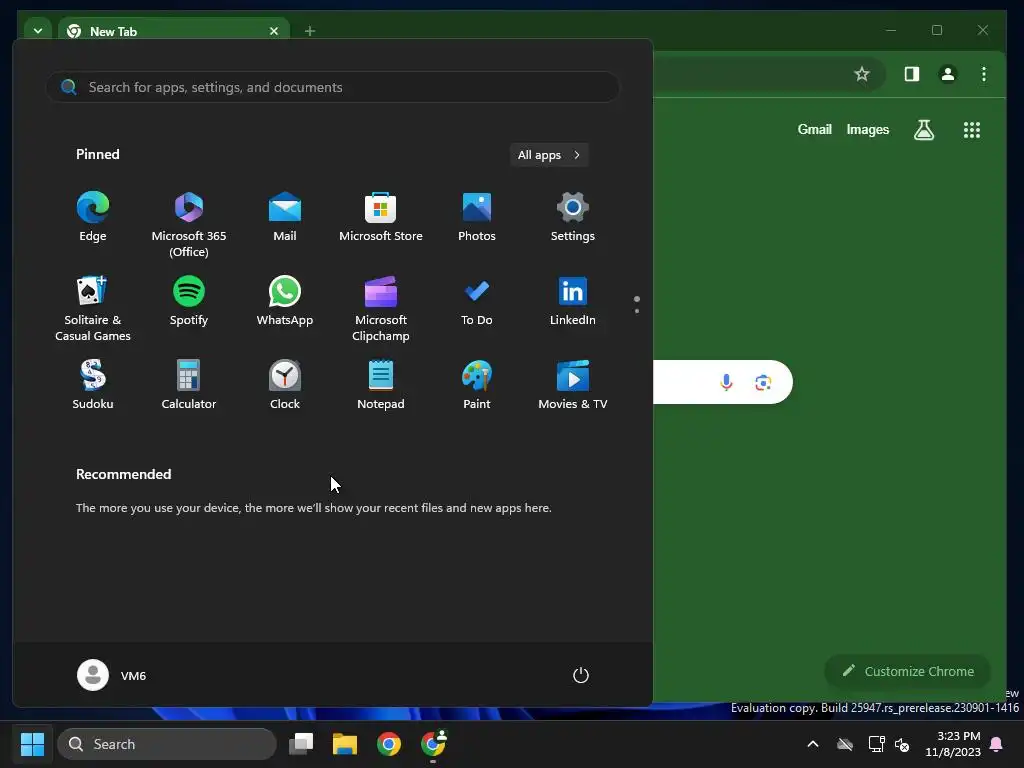The width and height of the screenshot is (1024, 768).
Task: Open the Gmail link
Action: (814, 129)
